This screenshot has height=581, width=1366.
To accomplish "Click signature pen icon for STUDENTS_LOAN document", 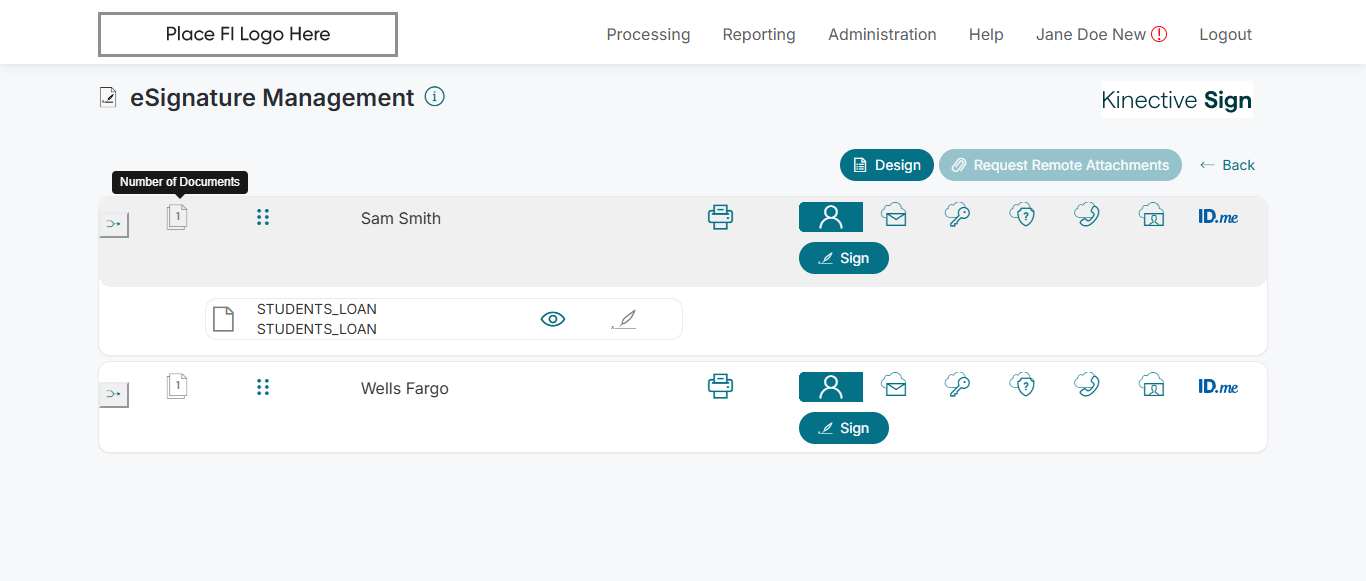I will [624, 319].
